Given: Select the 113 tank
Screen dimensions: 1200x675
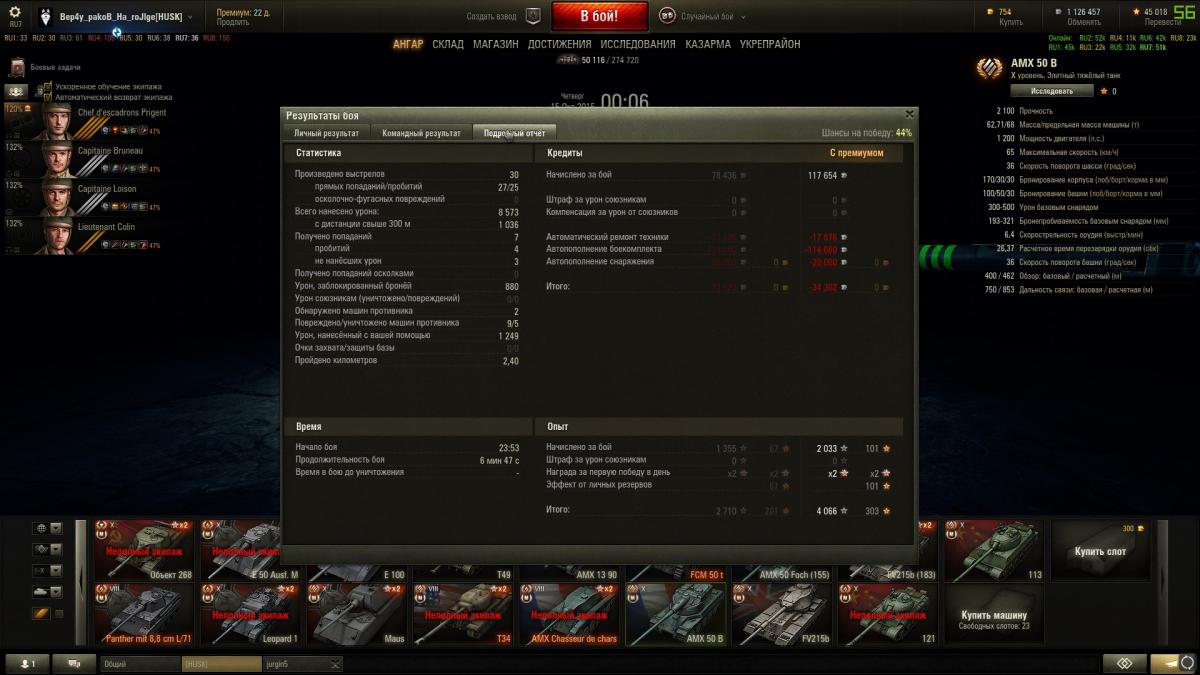Looking at the screenshot, I should (994, 550).
